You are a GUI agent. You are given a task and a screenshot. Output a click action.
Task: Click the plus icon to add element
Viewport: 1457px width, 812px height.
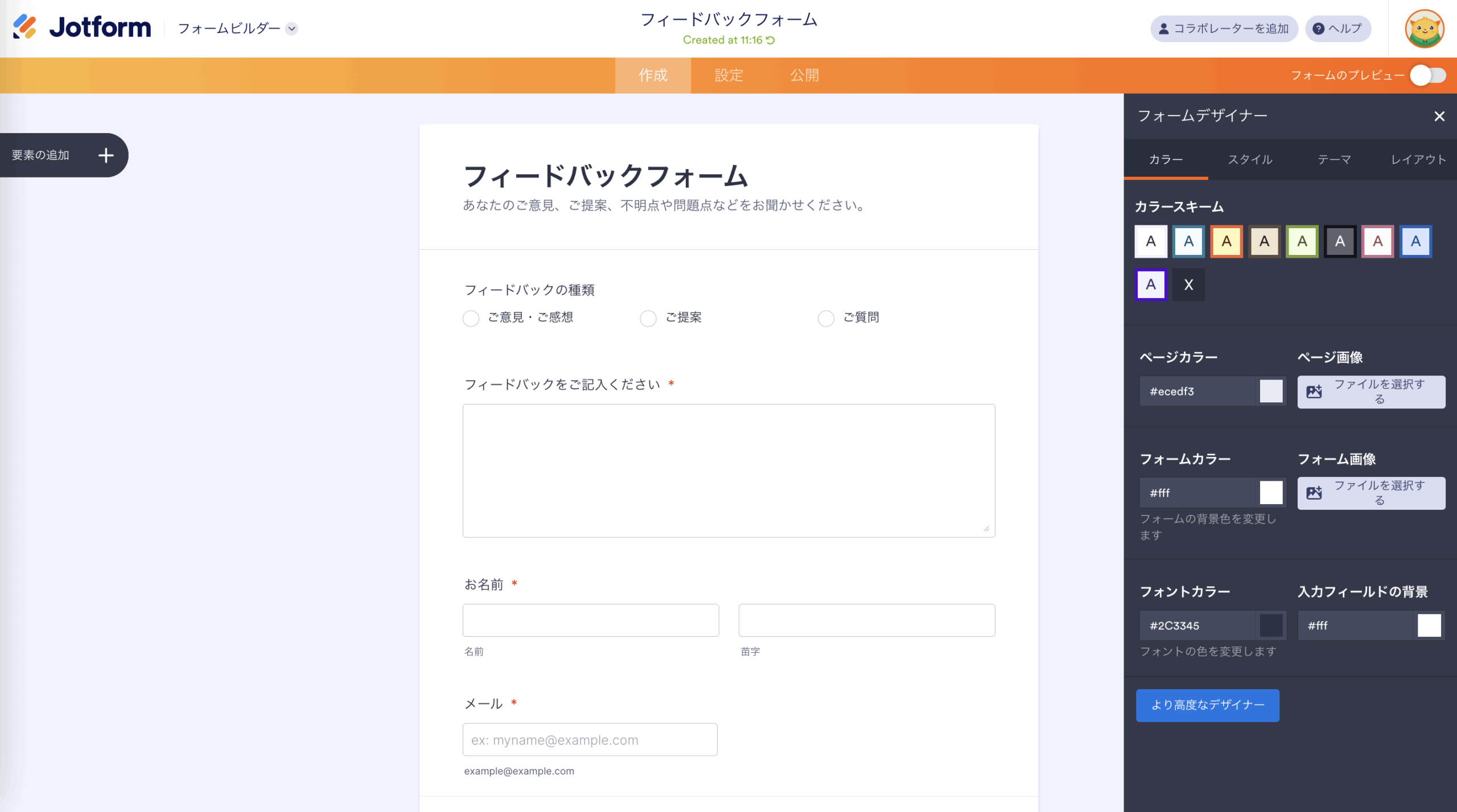[106, 155]
